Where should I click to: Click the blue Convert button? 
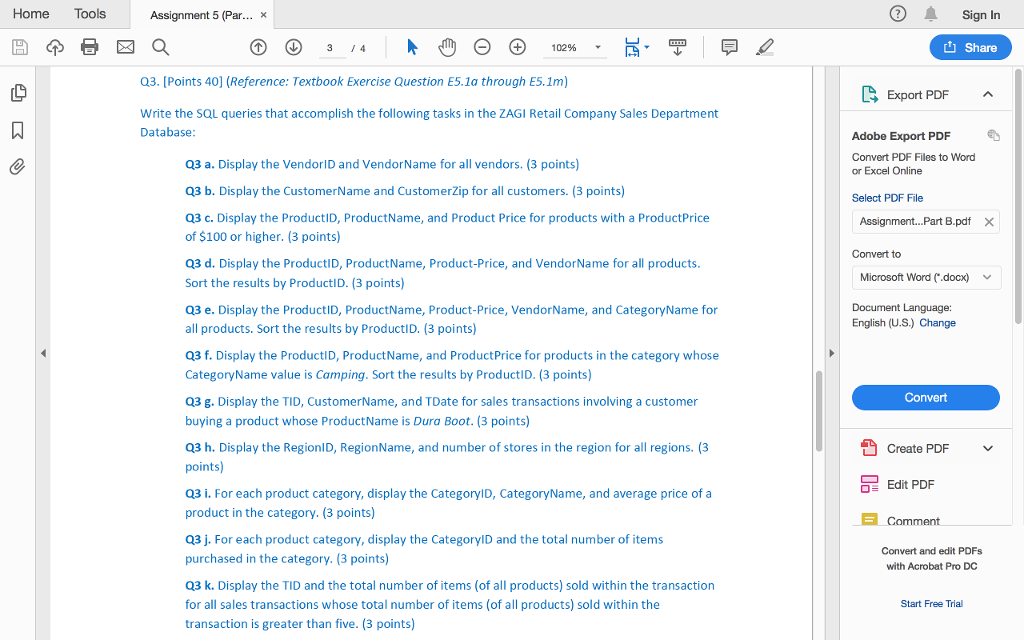[x=925, y=397]
